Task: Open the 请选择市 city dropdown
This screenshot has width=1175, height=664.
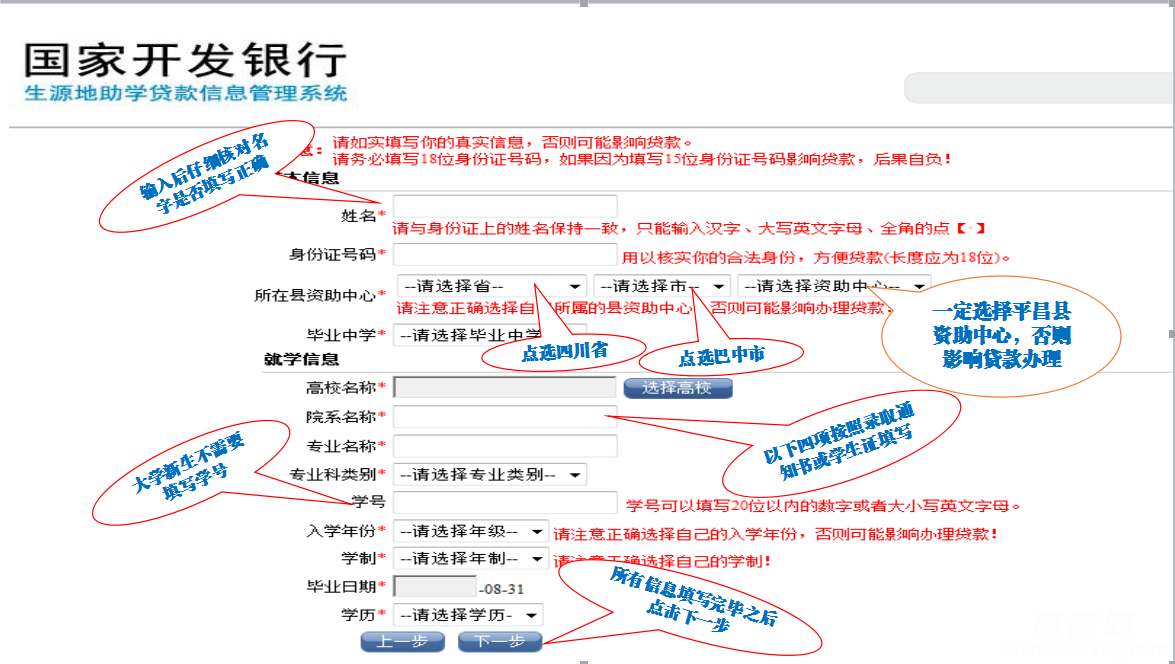Action: click(662, 286)
